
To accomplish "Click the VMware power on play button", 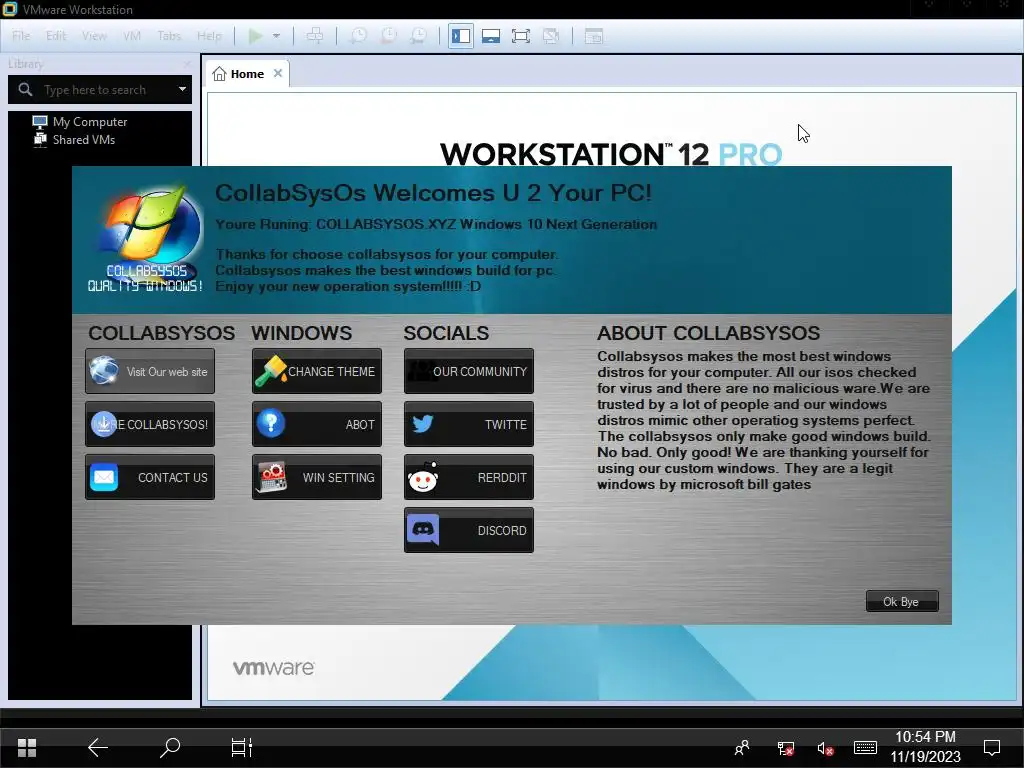I will point(255,36).
